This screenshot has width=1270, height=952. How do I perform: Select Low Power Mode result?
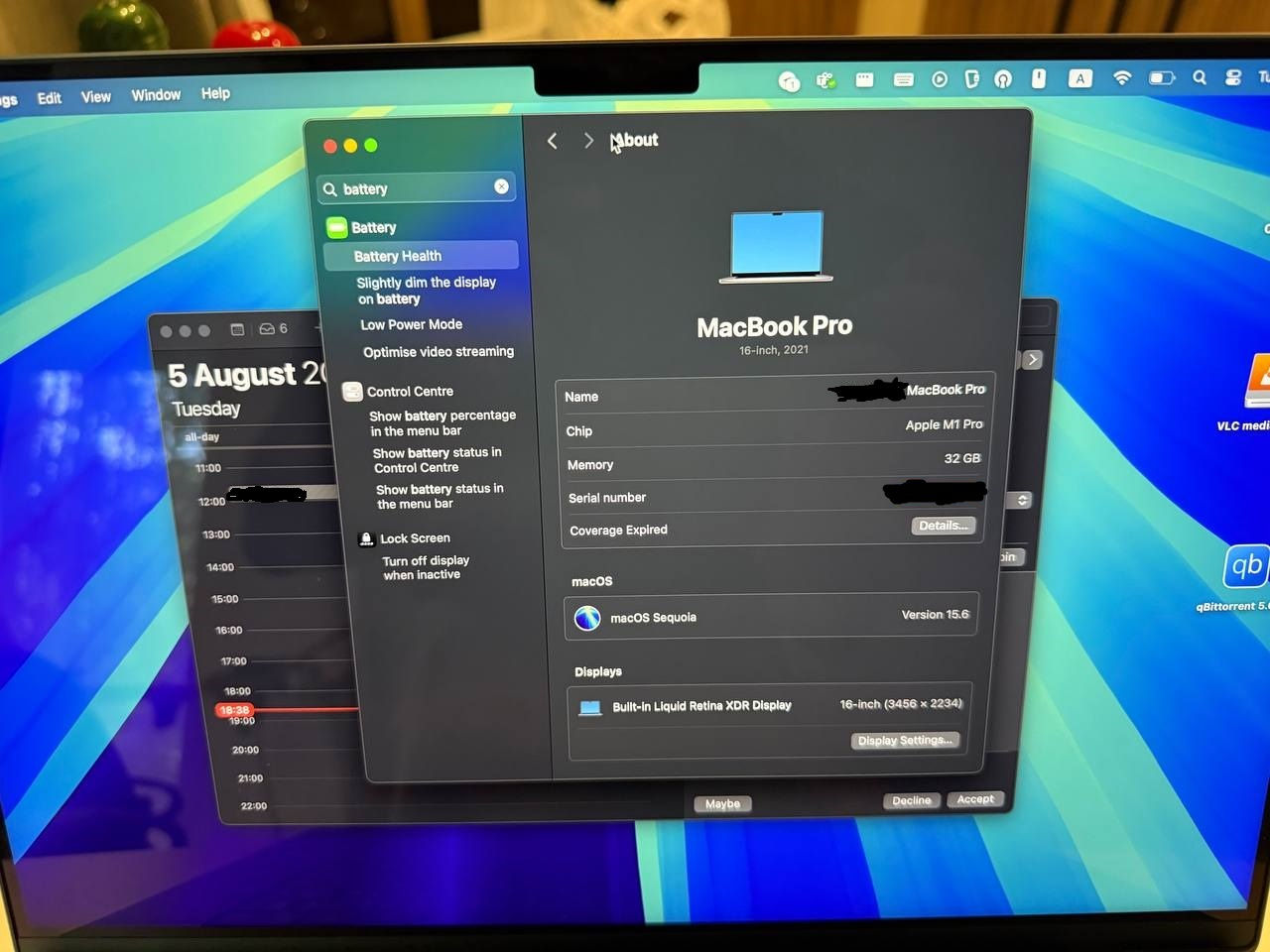click(x=412, y=324)
